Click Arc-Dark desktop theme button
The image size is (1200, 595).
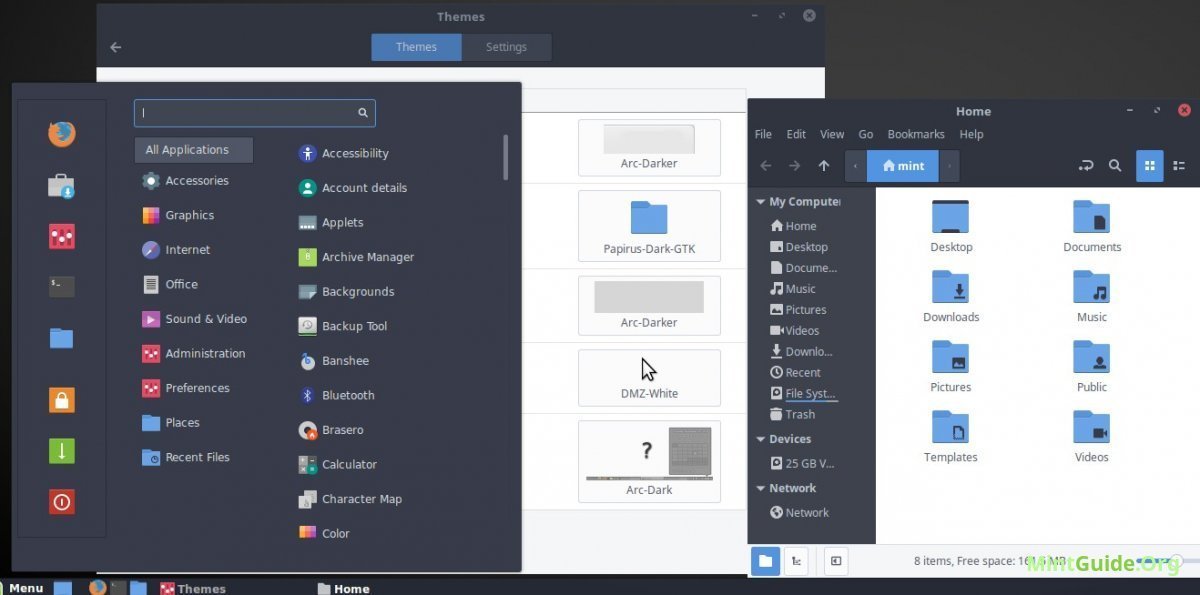pyautogui.click(x=649, y=461)
